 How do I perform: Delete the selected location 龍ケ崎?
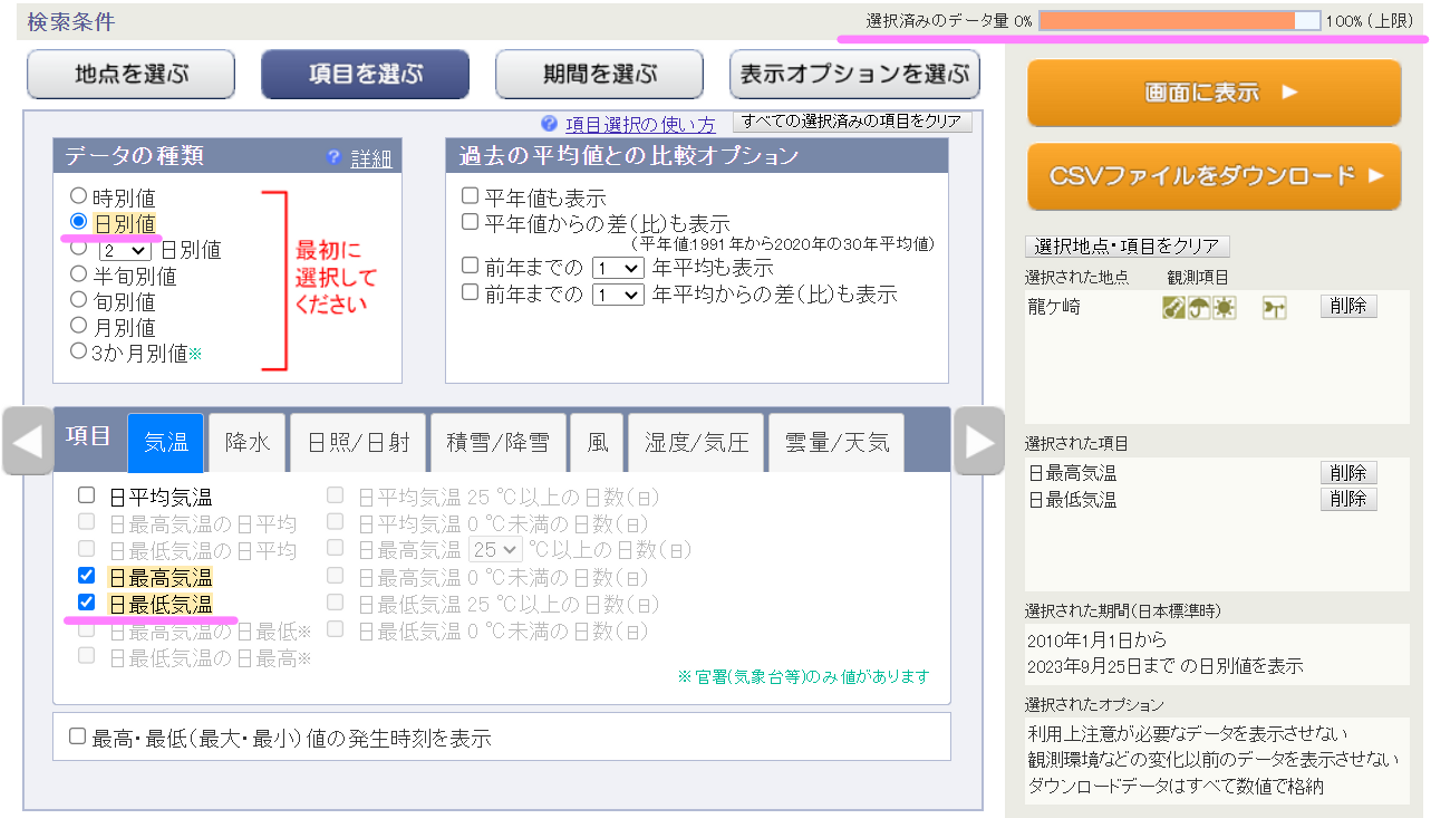point(1348,307)
